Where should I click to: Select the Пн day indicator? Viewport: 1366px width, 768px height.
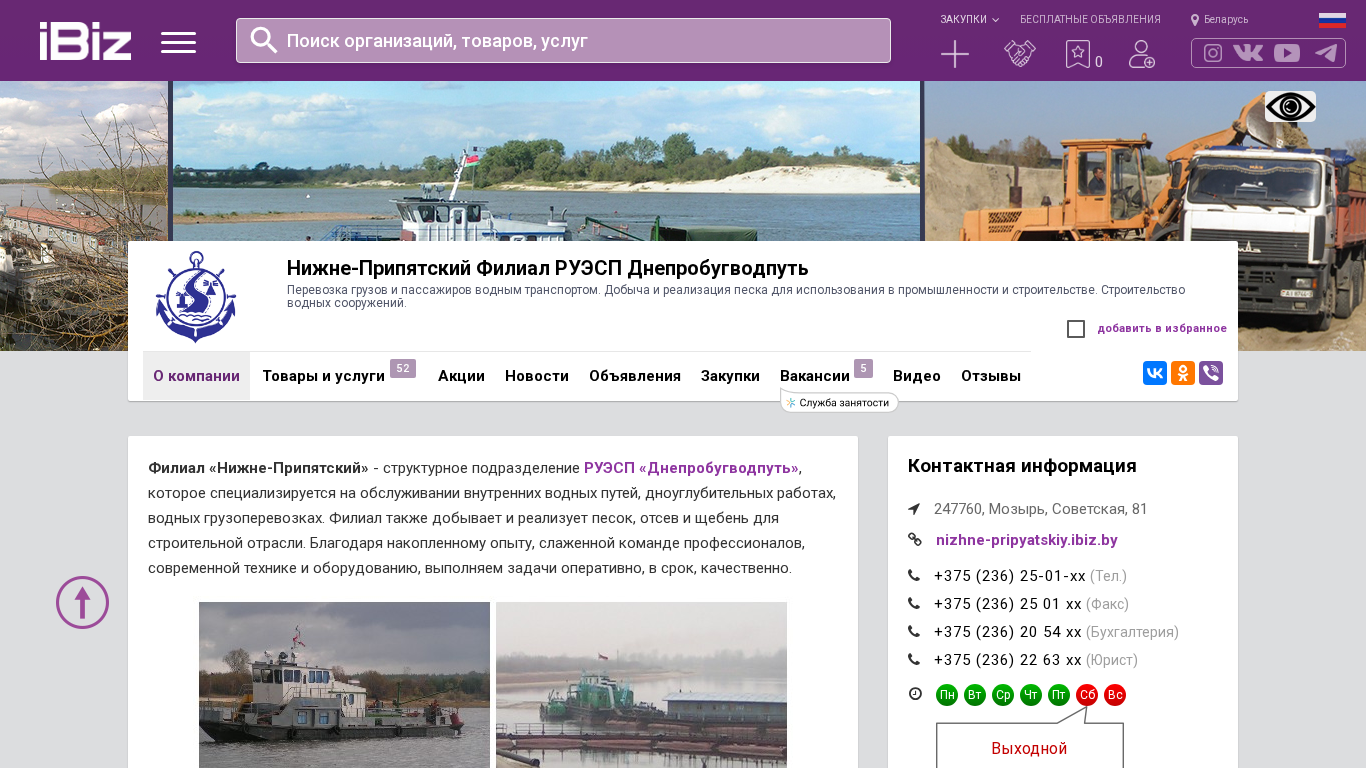[947, 695]
